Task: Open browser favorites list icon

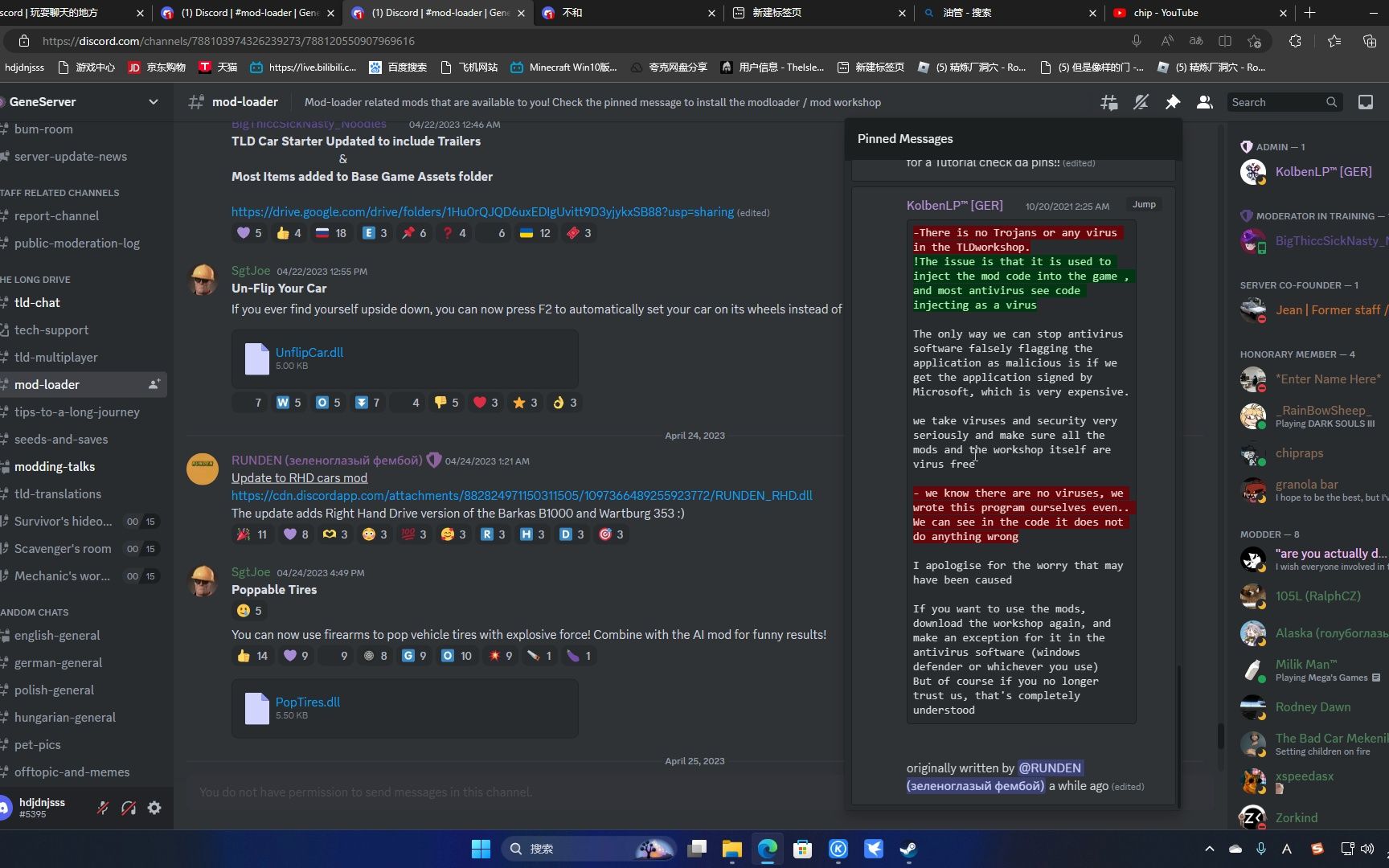Action: (1334, 41)
